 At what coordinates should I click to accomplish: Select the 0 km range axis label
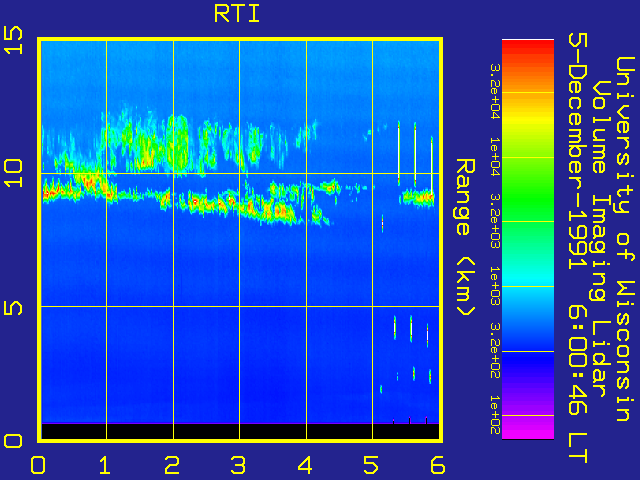point(13,441)
